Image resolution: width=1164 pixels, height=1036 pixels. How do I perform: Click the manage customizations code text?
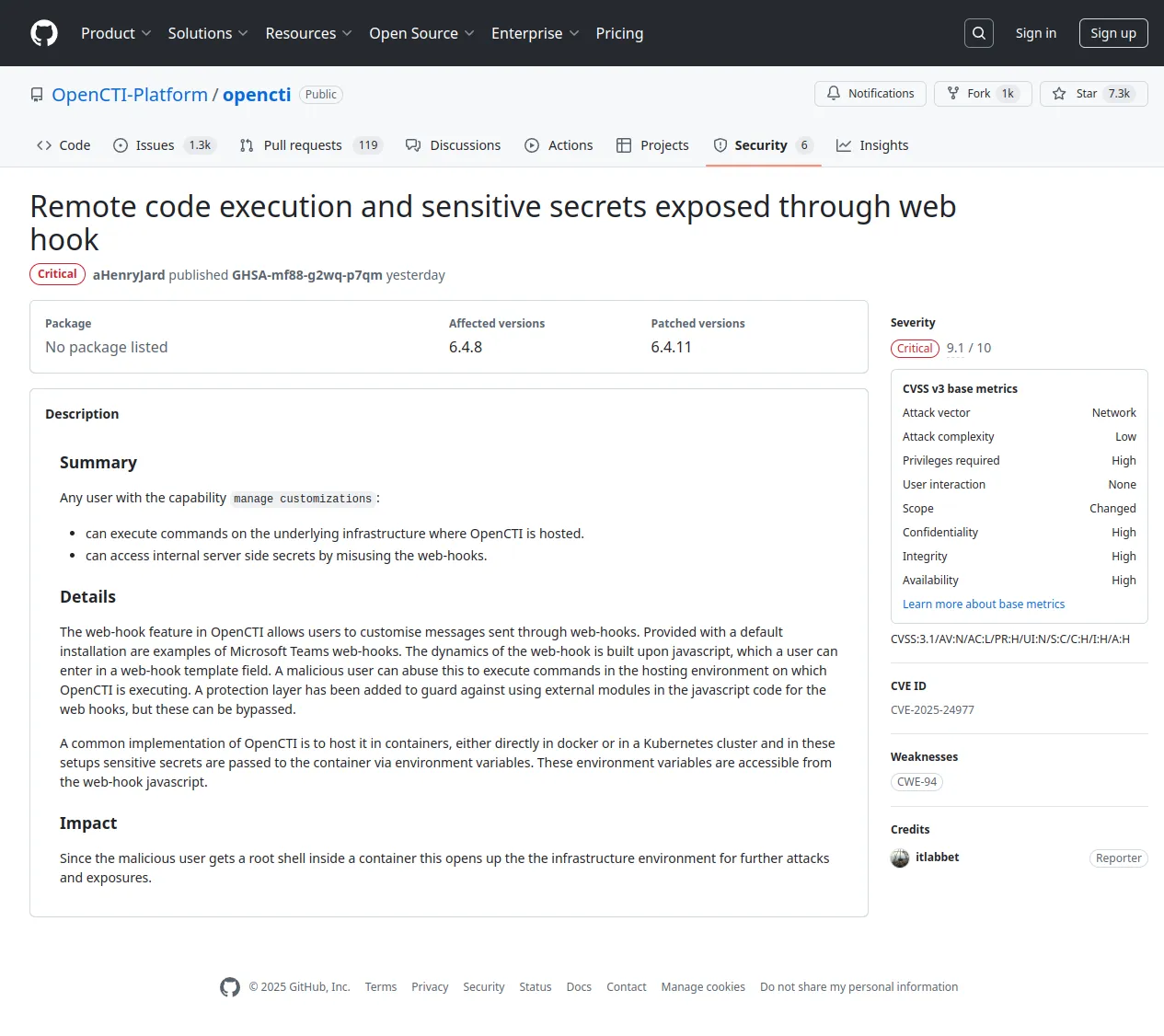coord(303,499)
